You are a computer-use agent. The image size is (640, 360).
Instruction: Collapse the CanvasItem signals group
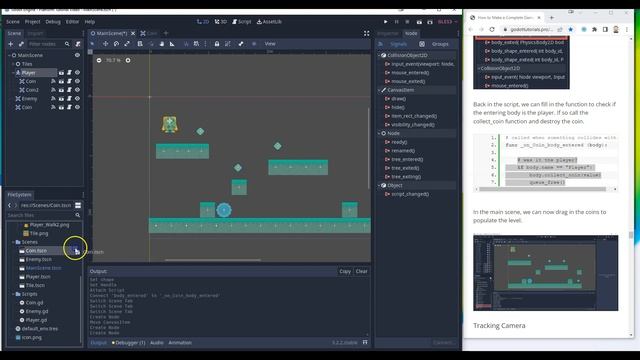tap(379, 90)
